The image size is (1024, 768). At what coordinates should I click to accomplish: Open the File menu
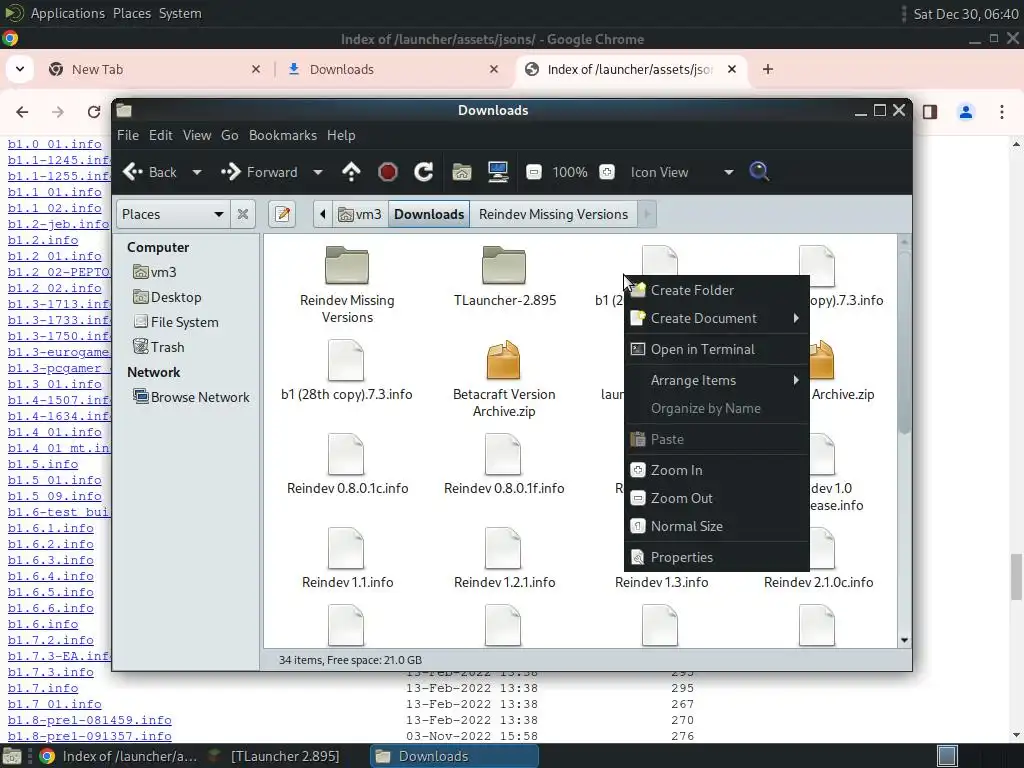[127, 135]
